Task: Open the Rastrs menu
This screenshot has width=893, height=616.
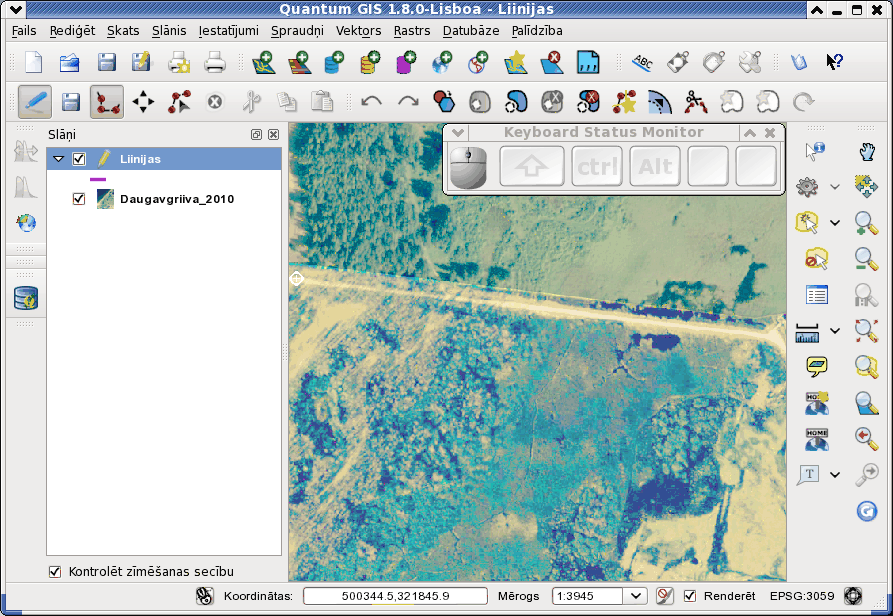Action: coord(412,31)
